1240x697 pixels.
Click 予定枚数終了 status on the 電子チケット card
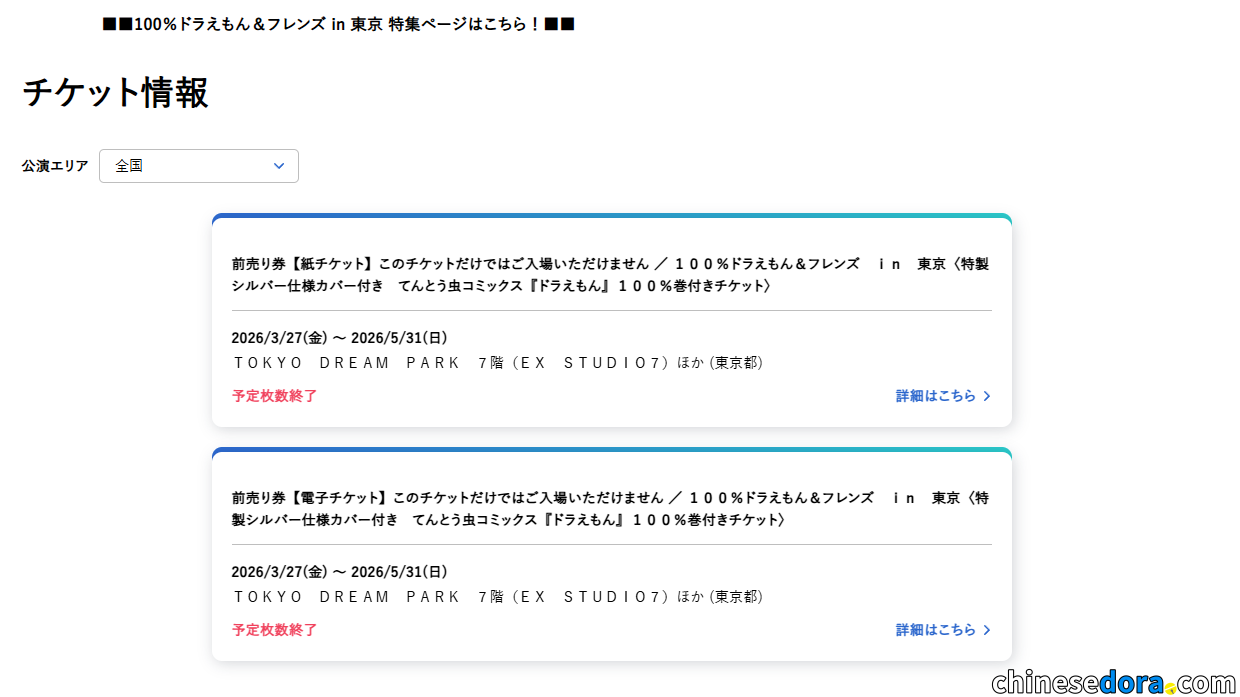click(274, 630)
